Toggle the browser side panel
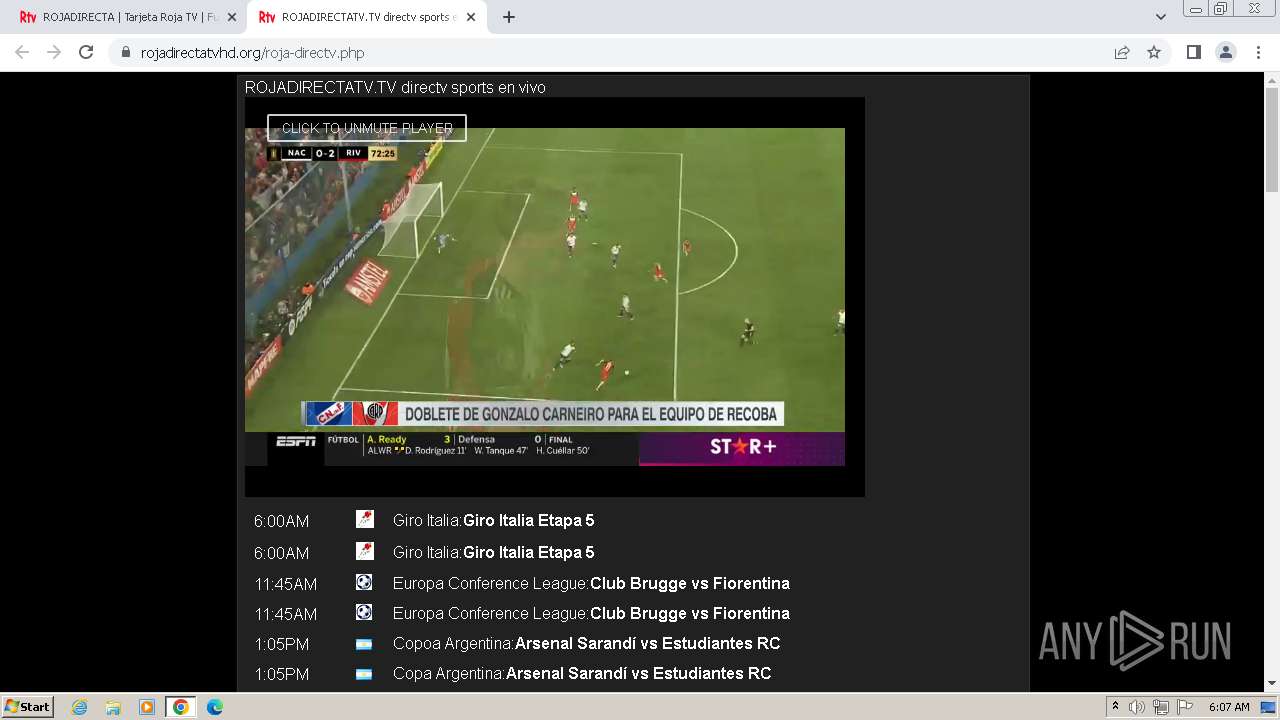 1193,52
